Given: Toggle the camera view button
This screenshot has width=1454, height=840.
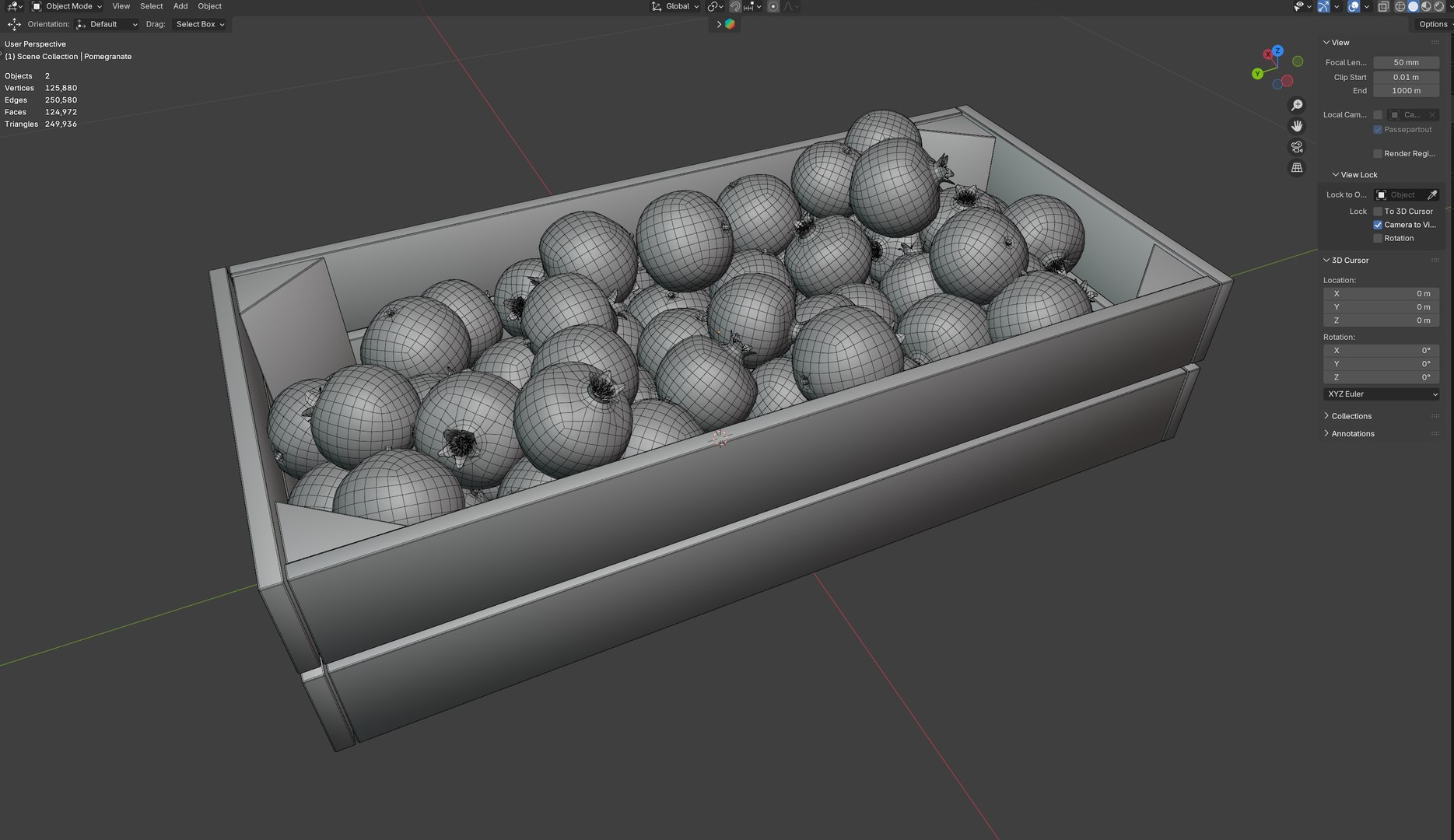Looking at the screenshot, I should click(1297, 147).
